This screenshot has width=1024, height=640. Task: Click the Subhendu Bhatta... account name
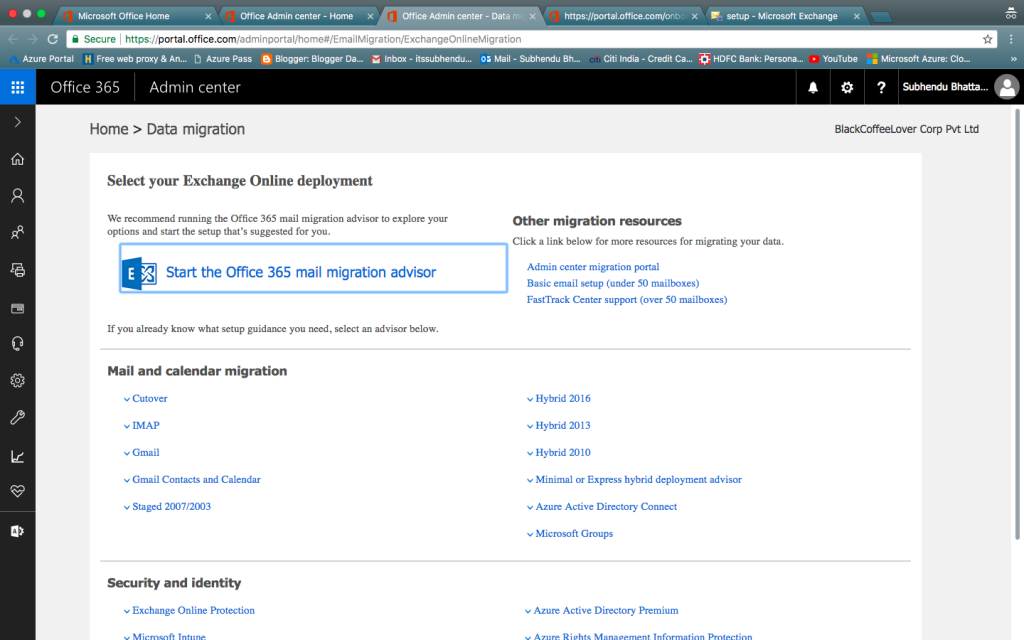945,87
